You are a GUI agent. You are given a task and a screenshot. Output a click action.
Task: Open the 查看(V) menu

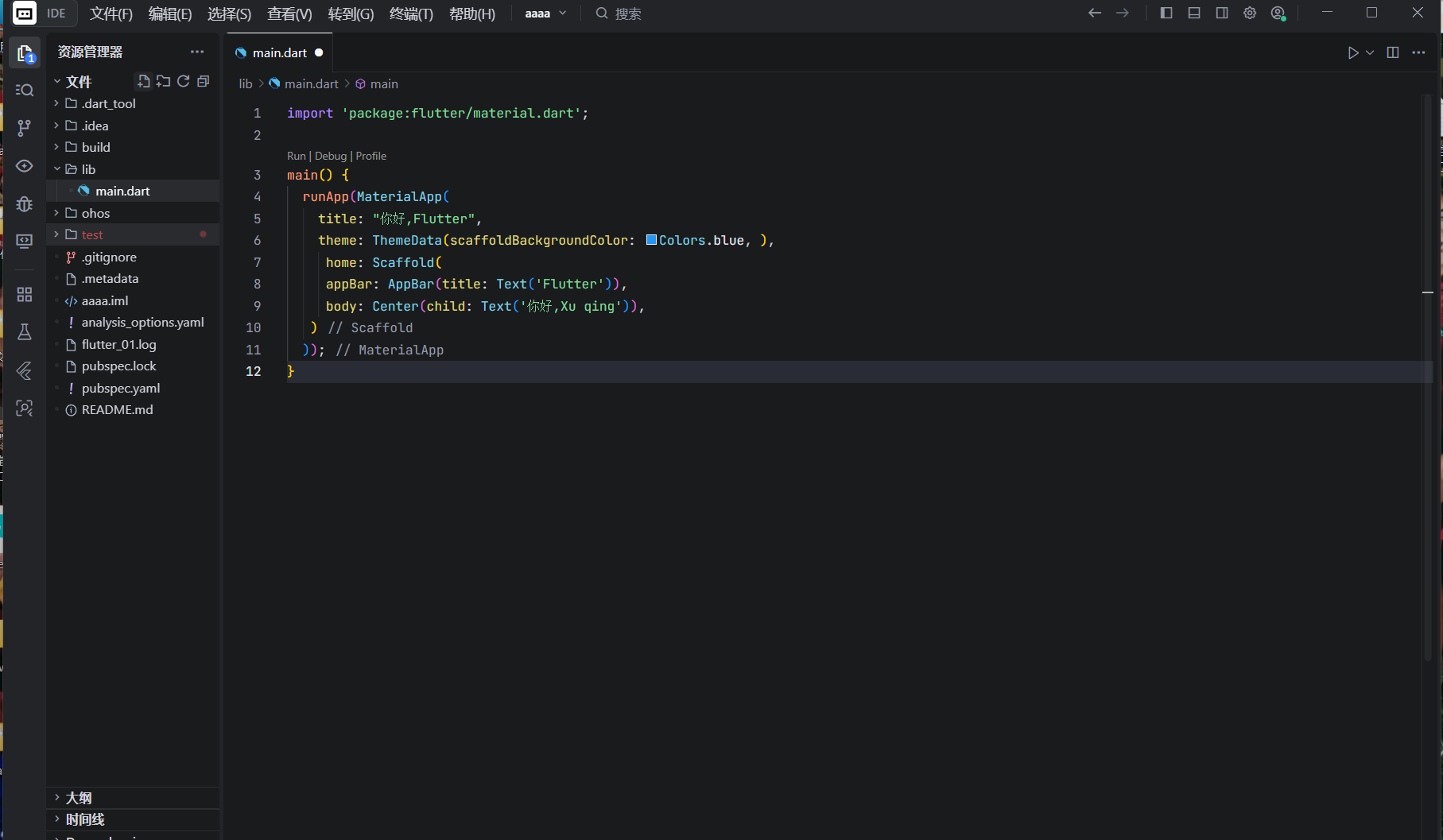tap(289, 14)
